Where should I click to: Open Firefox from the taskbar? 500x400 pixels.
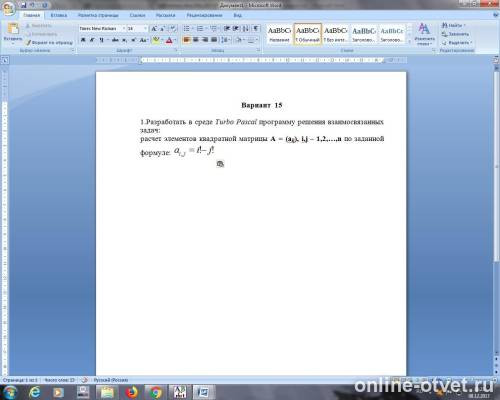[132, 392]
